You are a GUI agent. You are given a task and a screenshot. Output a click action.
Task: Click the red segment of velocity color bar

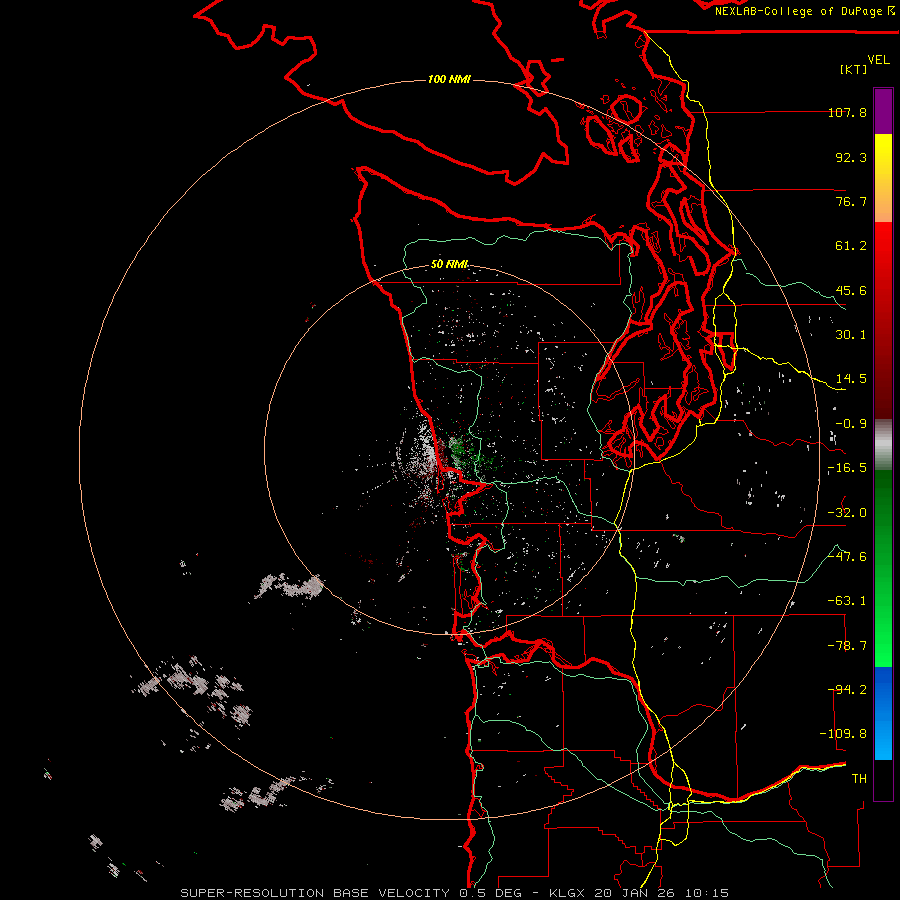[x=883, y=320]
